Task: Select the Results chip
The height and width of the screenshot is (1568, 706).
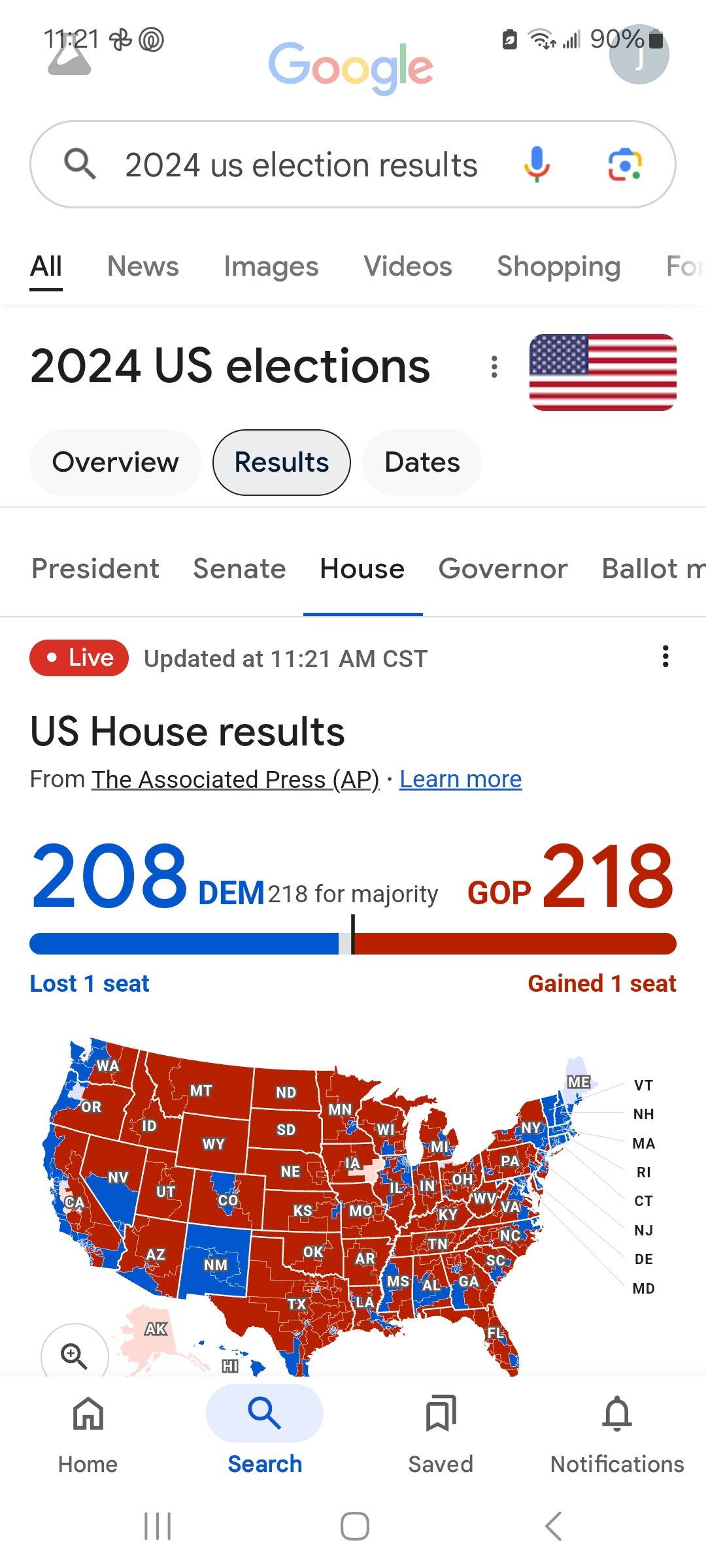Action: (x=282, y=463)
